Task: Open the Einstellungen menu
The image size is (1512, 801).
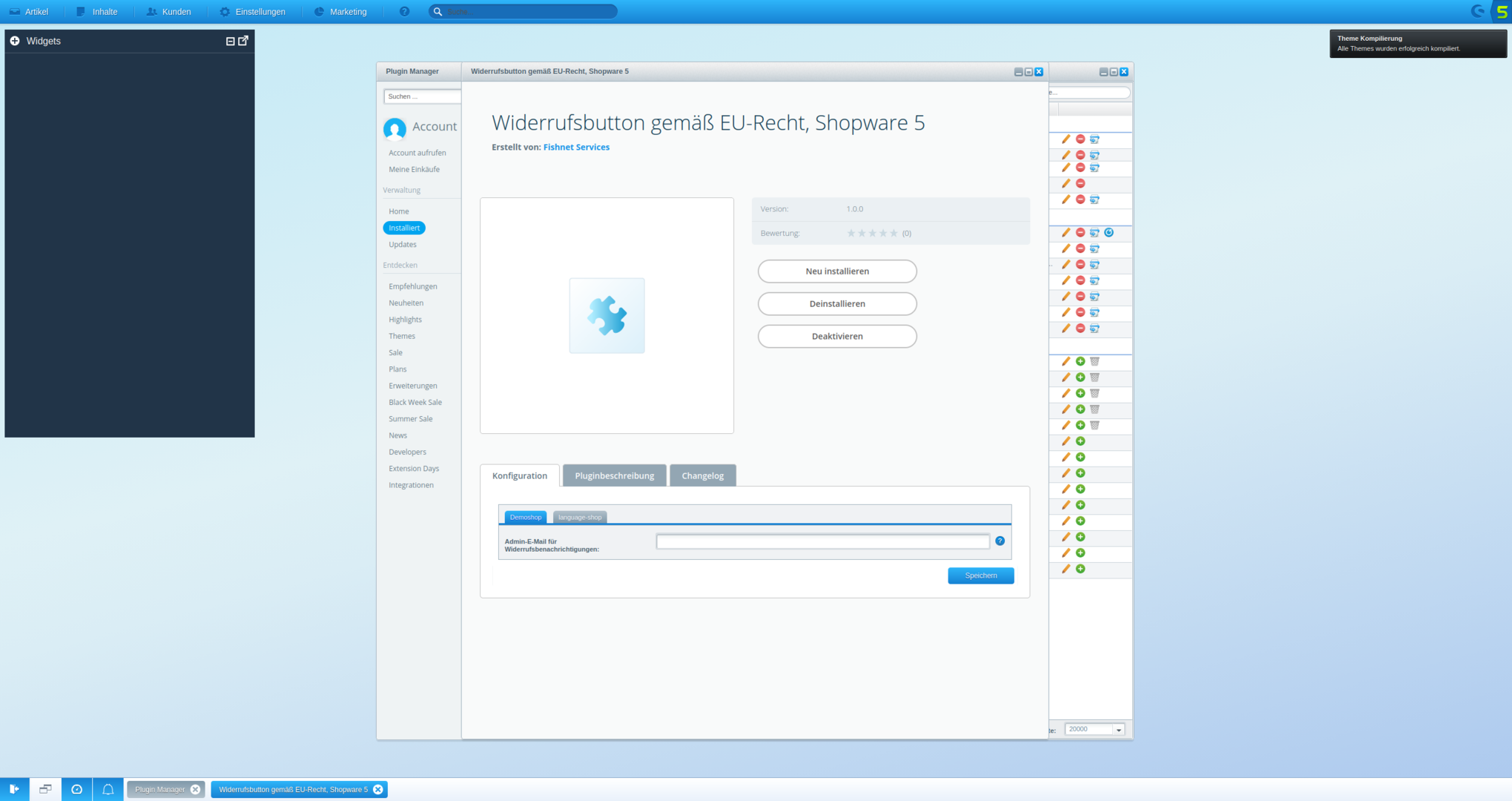Action: coord(253,12)
